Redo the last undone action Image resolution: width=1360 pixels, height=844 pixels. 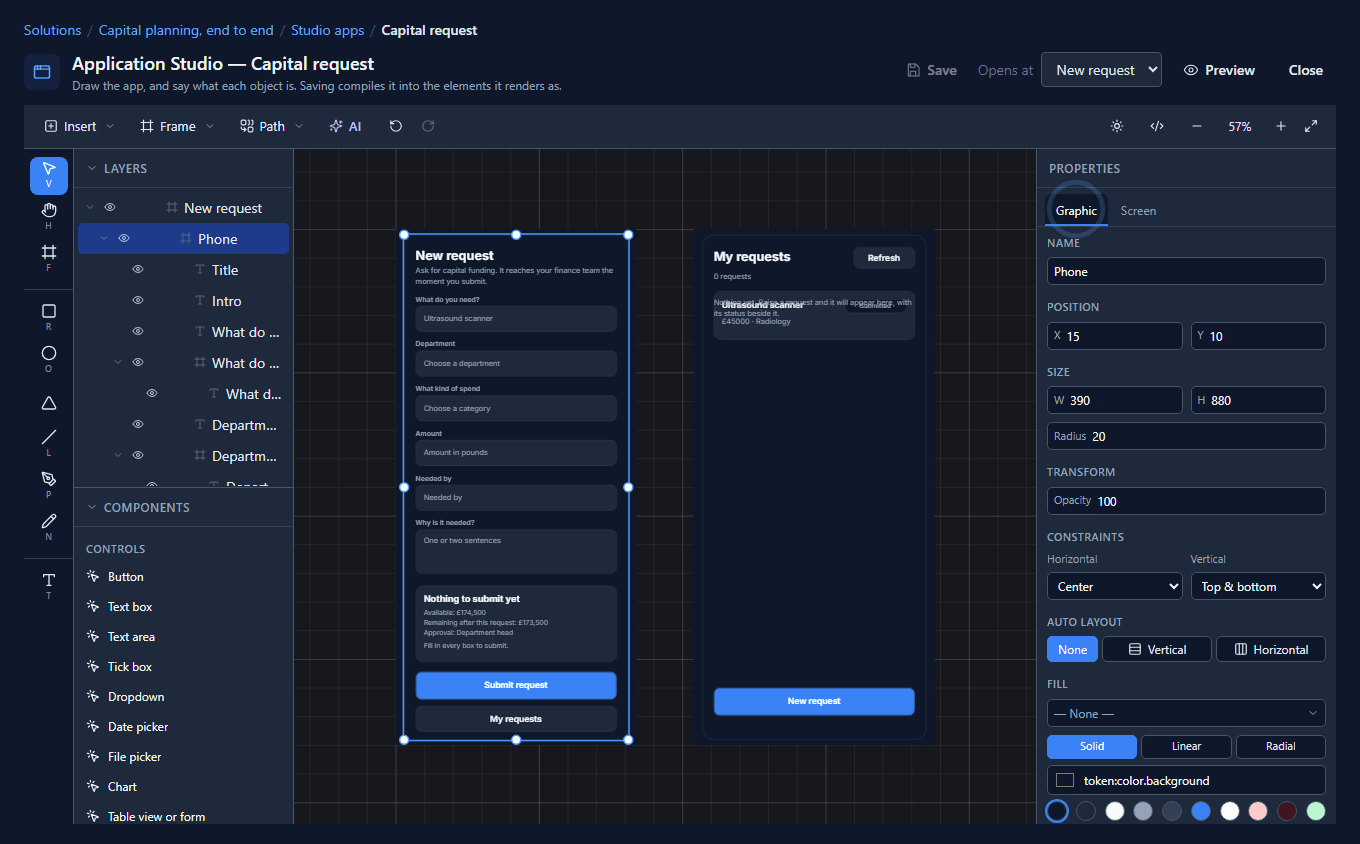(428, 126)
